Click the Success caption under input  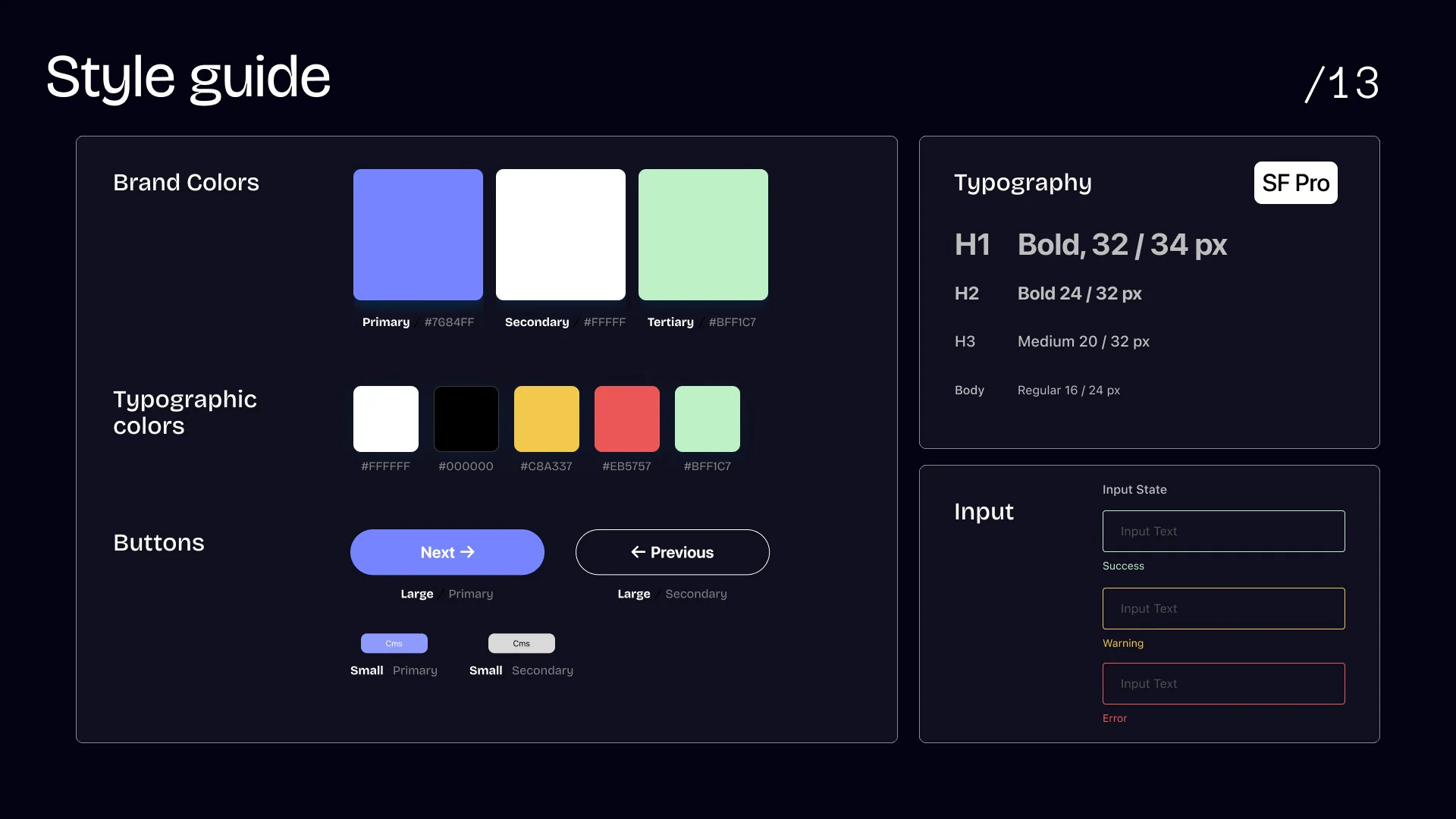pyautogui.click(x=1123, y=566)
